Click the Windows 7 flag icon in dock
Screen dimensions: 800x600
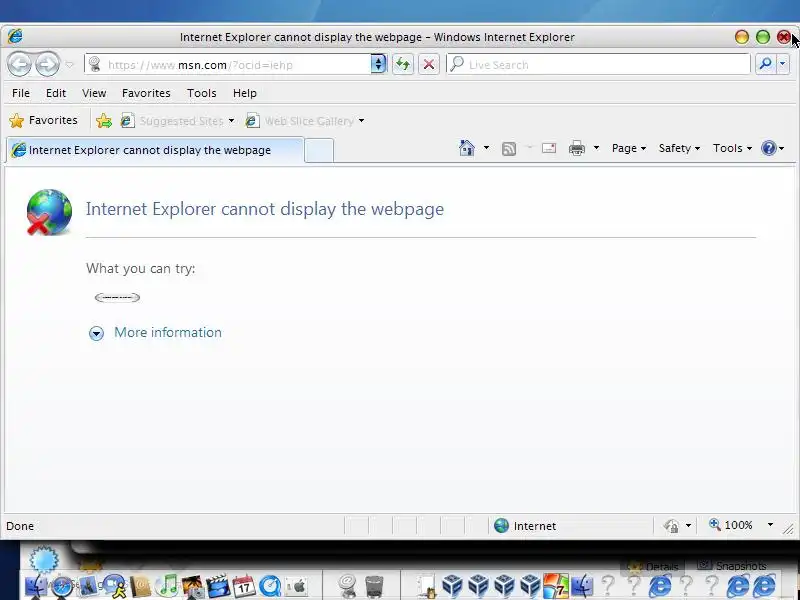click(x=556, y=586)
